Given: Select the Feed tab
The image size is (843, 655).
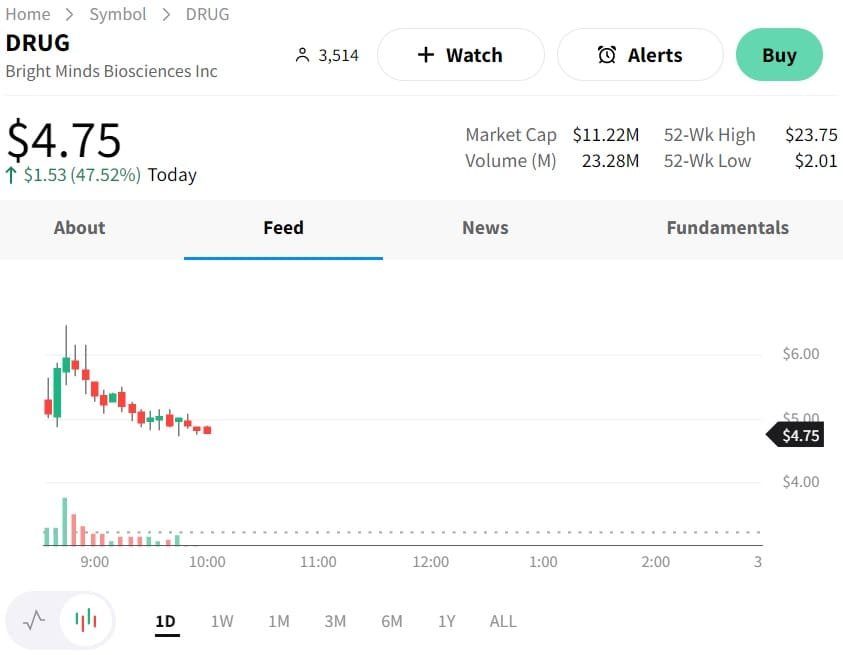Looking at the screenshot, I should tap(283, 228).
